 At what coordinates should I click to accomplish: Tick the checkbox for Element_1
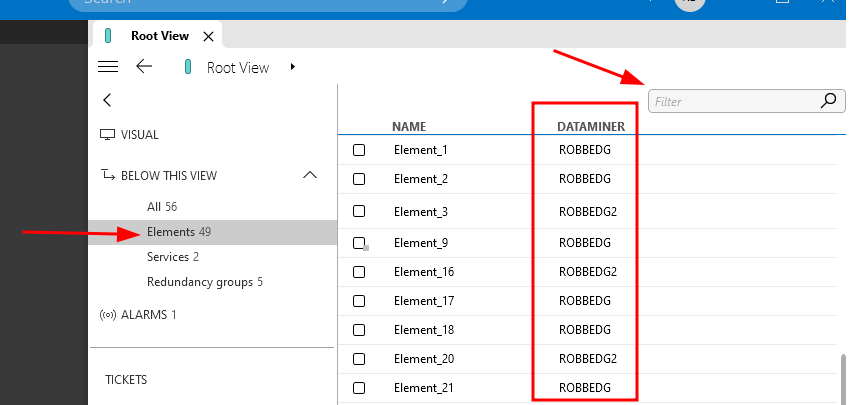click(x=359, y=150)
